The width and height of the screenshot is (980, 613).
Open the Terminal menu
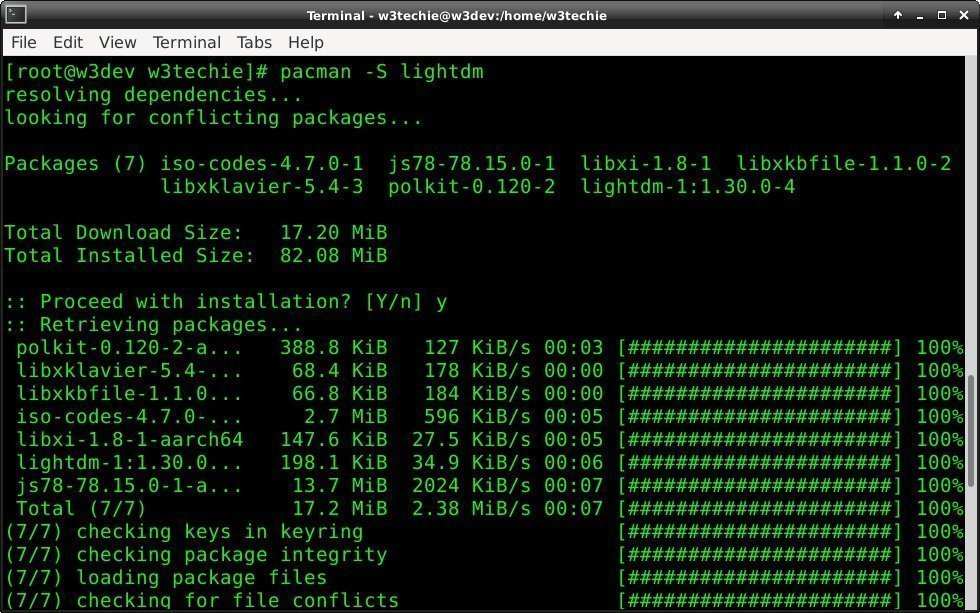(186, 42)
